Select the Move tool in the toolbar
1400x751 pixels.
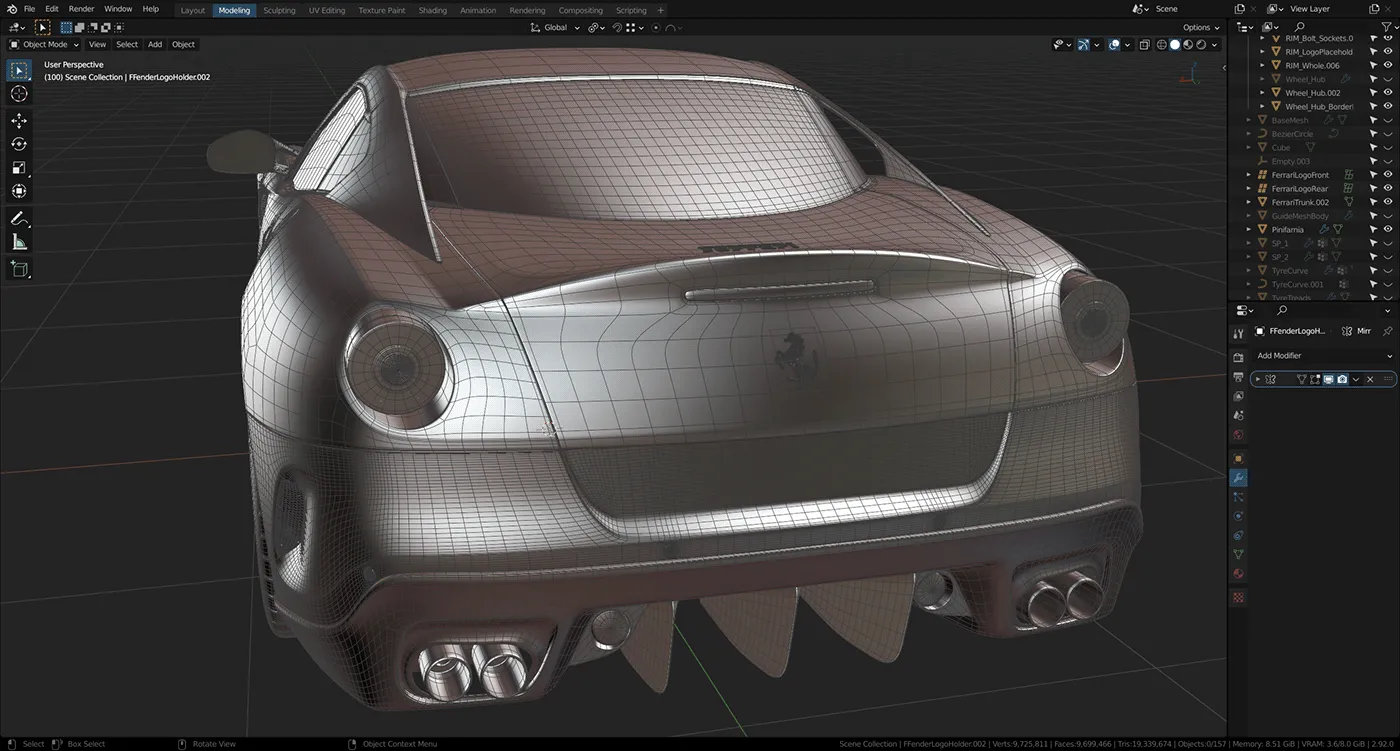[x=19, y=120]
